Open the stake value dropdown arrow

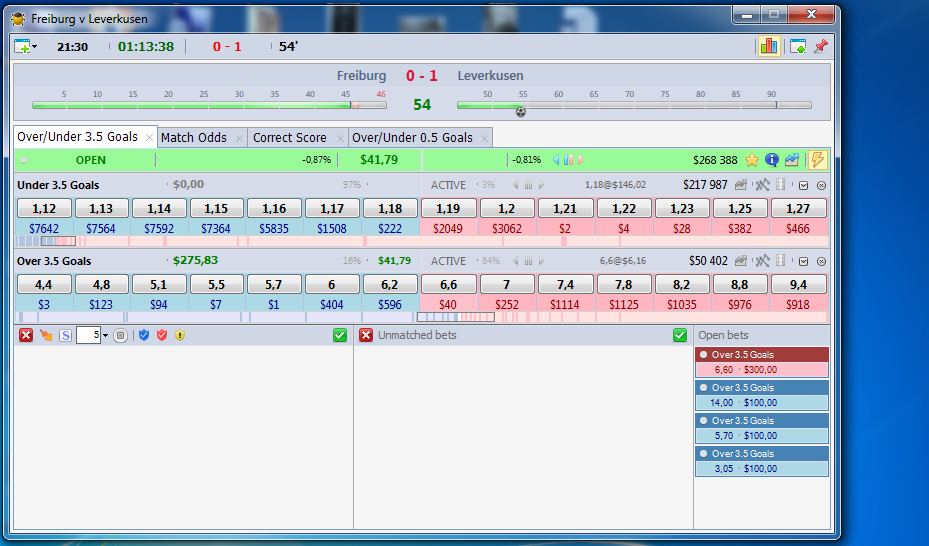[x=105, y=336]
